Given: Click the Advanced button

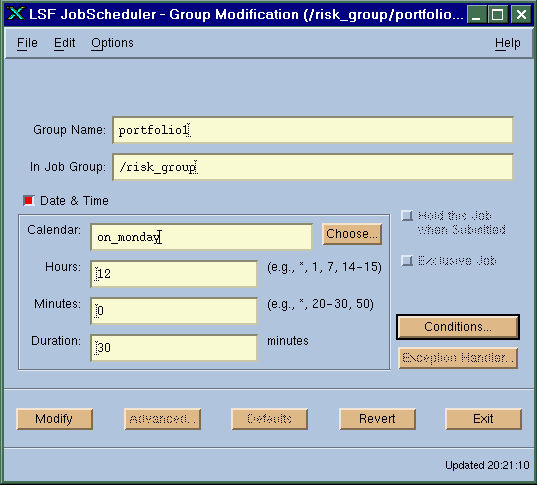Looking at the screenshot, I should [x=162, y=419].
